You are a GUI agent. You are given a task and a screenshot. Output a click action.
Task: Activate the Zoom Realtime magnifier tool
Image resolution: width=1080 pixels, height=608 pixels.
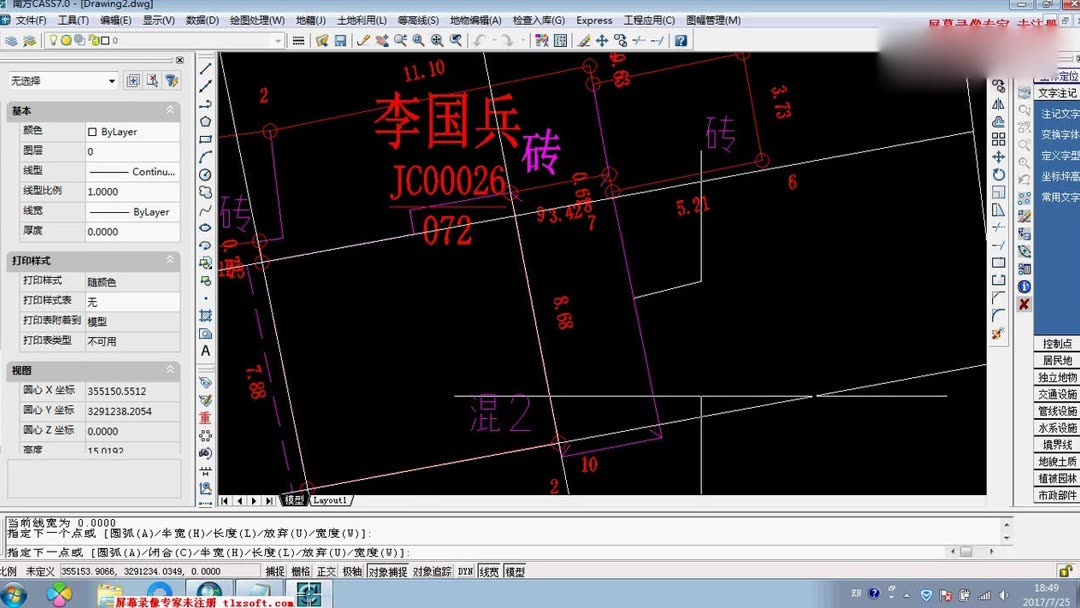(400, 41)
